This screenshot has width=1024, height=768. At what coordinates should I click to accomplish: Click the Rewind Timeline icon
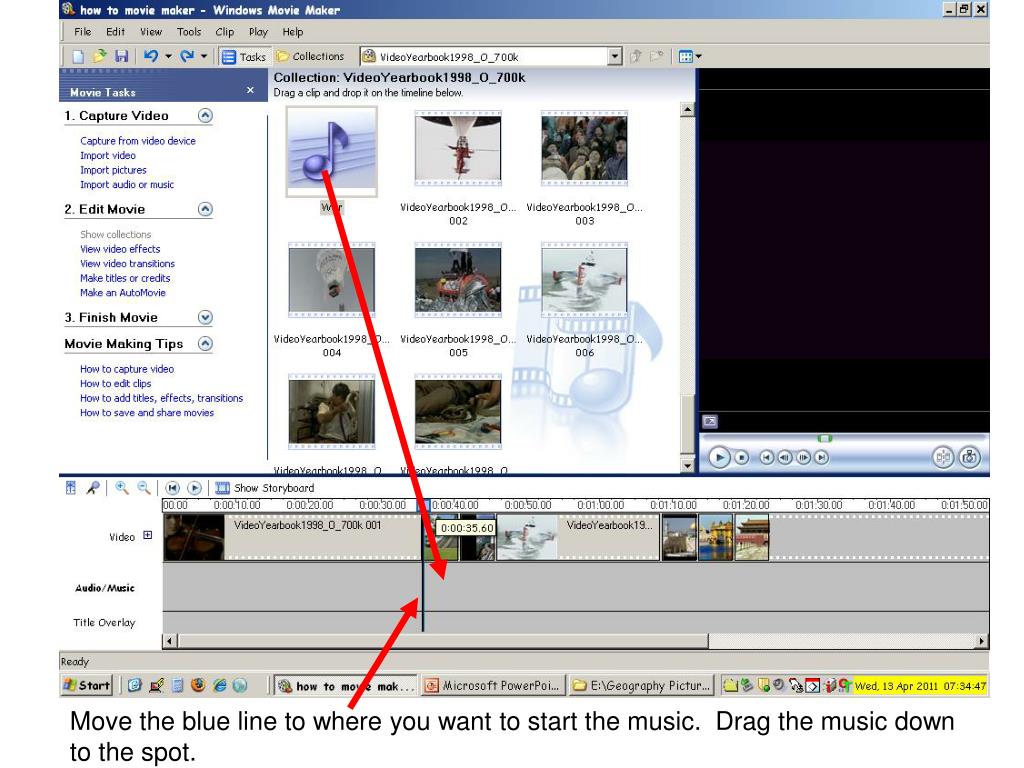pyautogui.click(x=172, y=488)
